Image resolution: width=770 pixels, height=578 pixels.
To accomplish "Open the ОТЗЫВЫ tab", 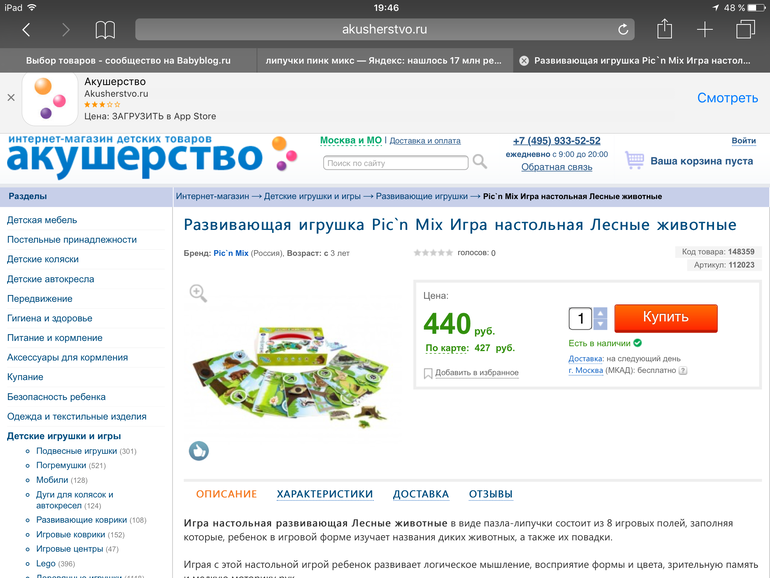I will (x=491, y=494).
